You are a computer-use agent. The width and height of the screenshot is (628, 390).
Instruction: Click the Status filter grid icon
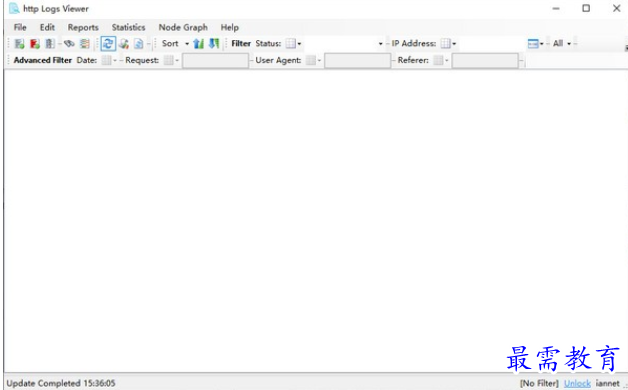(291, 43)
